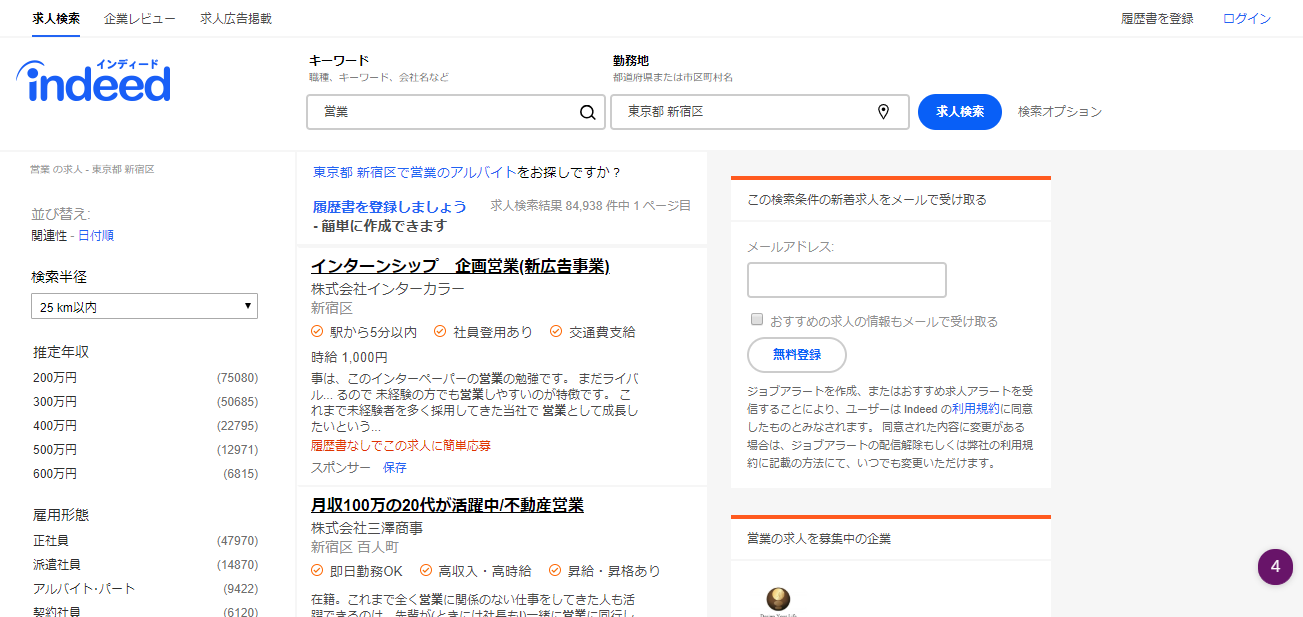Open the 検索半径 25 km以内 dropdown
1303x617 pixels.
point(144,307)
